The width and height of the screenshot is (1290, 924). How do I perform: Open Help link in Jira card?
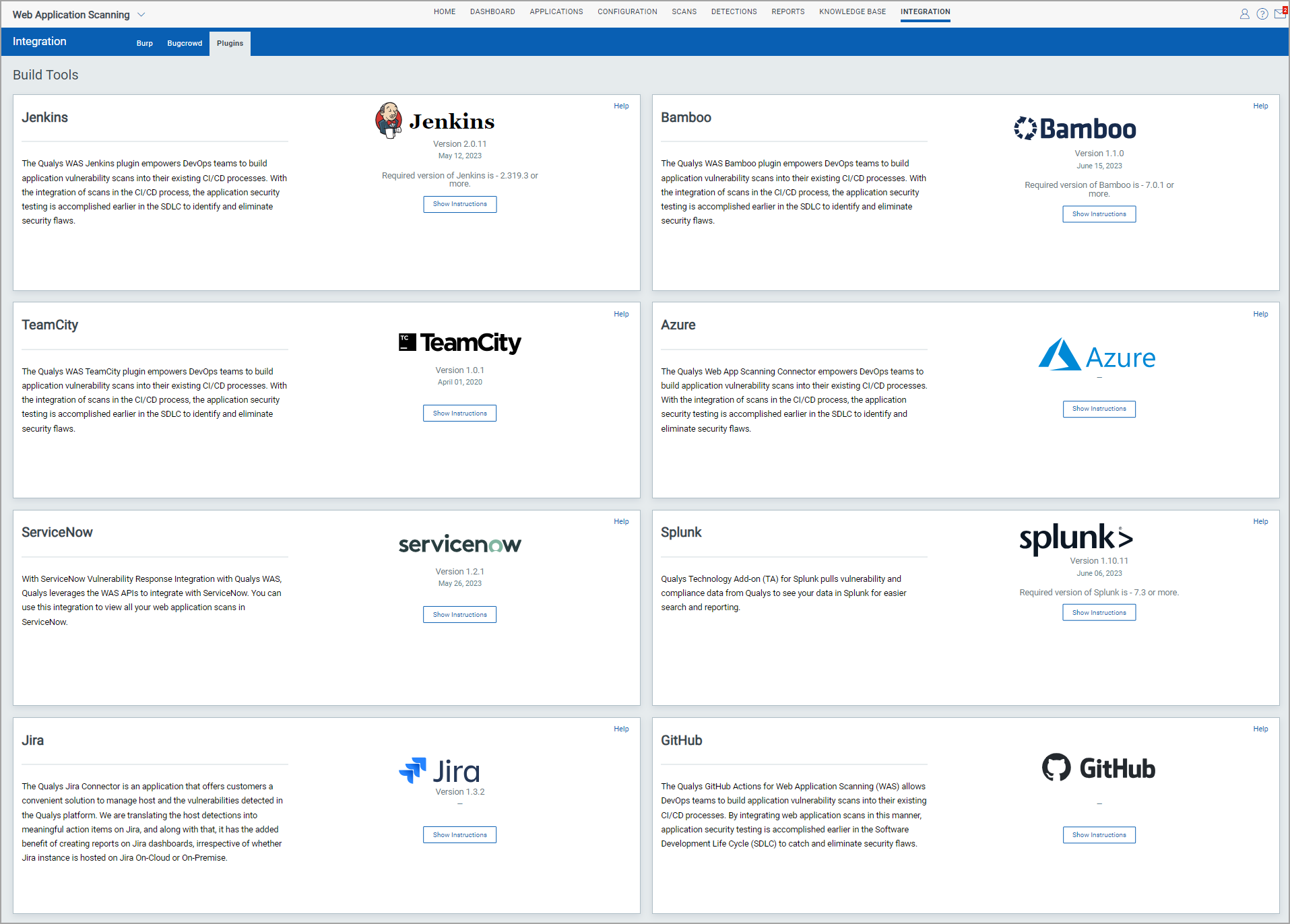(621, 729)
